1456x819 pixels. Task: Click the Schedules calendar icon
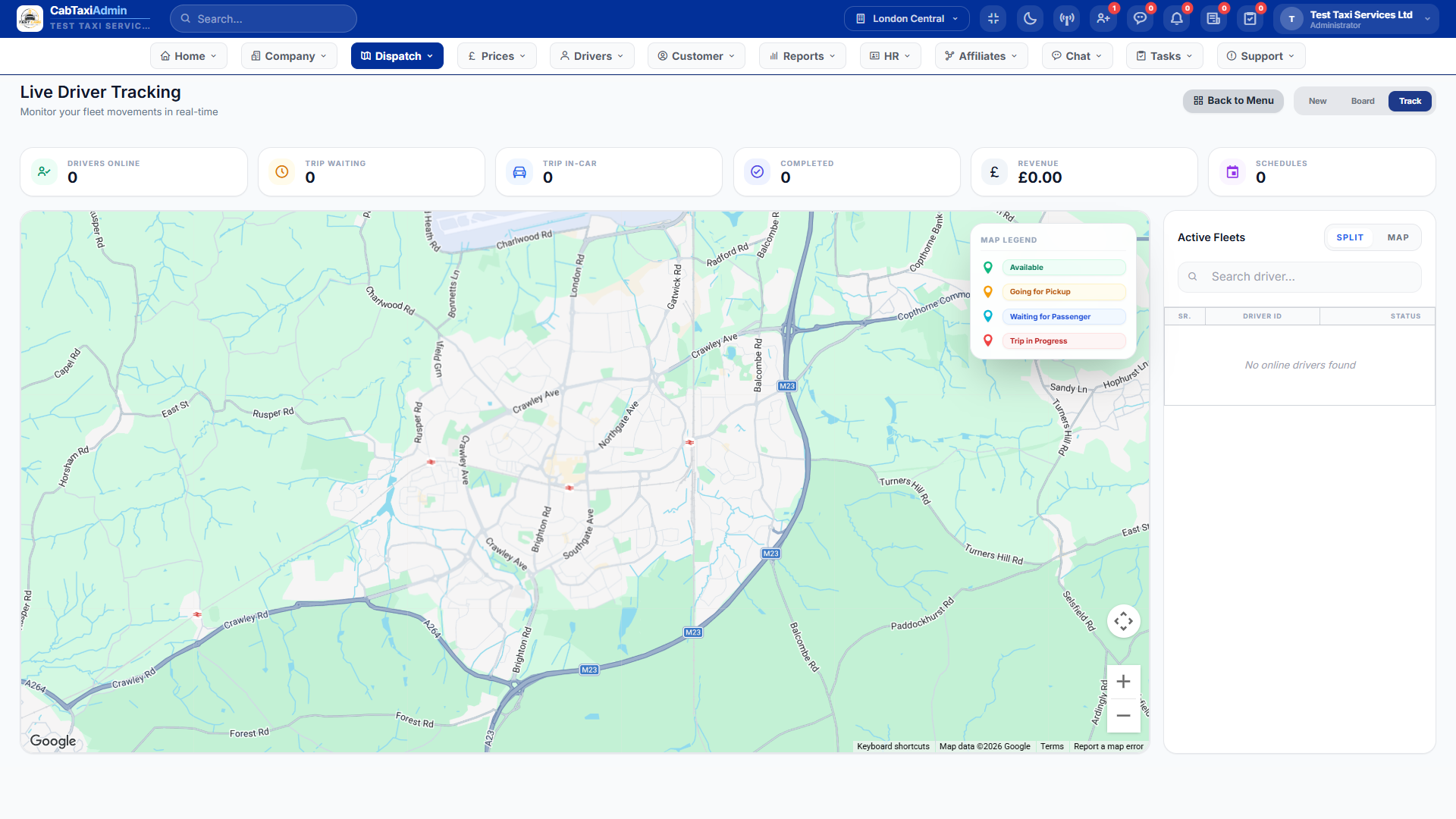coord(1232,171)
